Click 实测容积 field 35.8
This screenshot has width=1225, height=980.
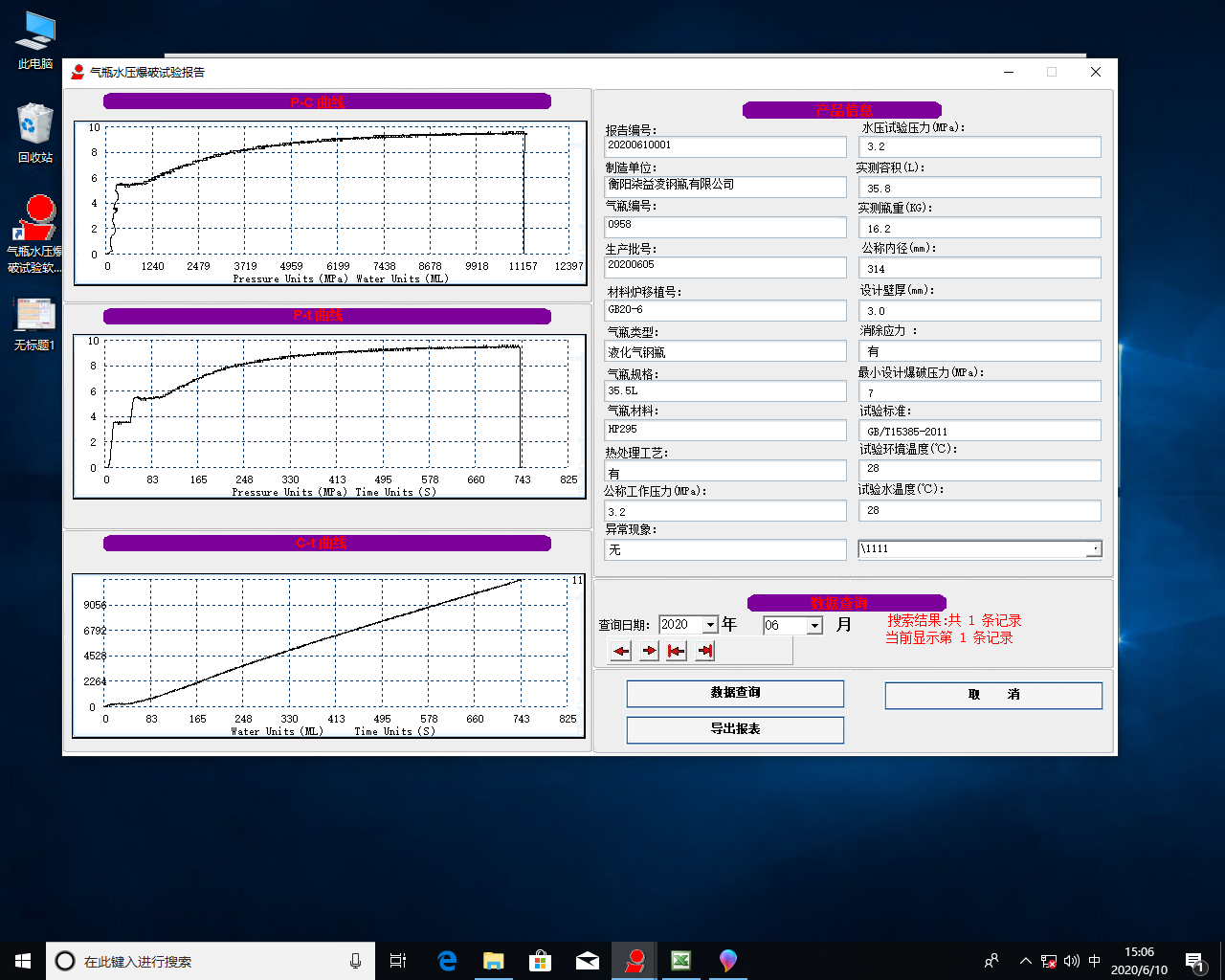tap(980, 188)
